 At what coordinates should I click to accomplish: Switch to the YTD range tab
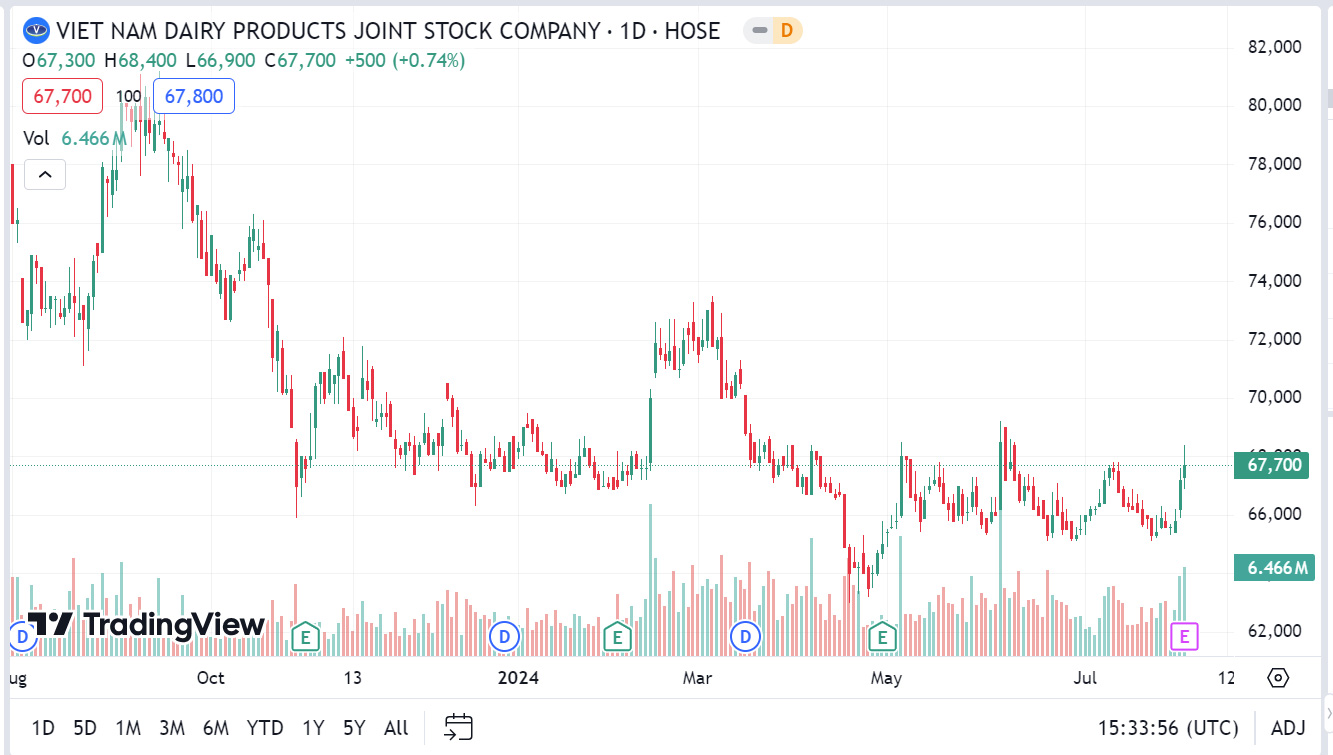(x=265, y=728)
